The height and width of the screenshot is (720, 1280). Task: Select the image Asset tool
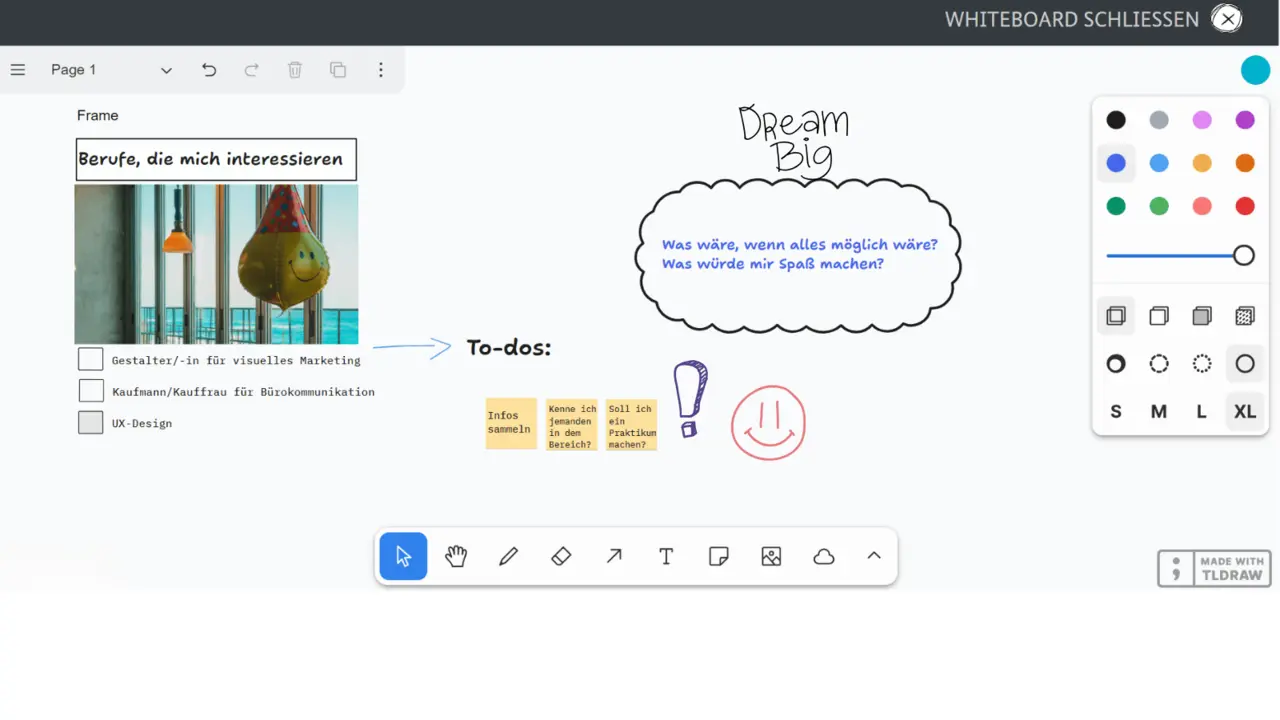point(771,556)
